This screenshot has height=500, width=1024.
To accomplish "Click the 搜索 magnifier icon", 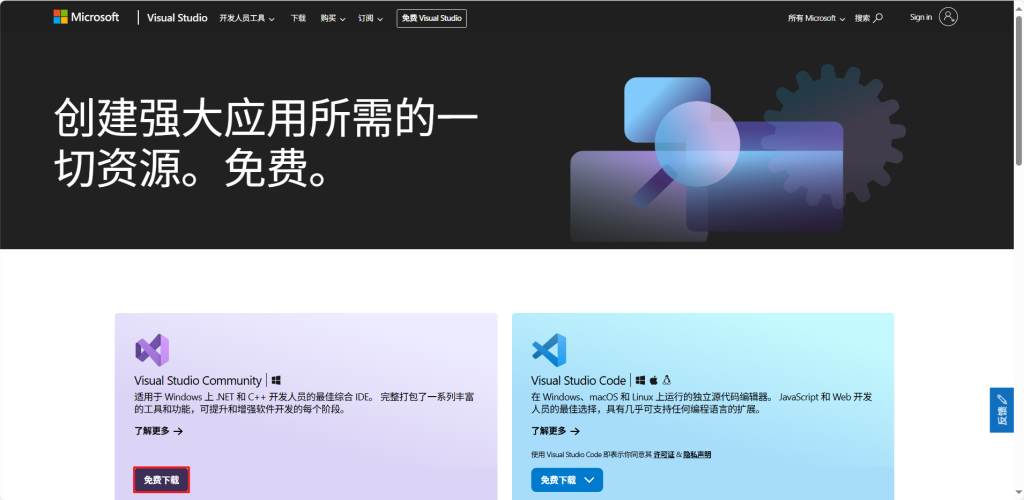I will pyautogui.click(x=878, y=18).
